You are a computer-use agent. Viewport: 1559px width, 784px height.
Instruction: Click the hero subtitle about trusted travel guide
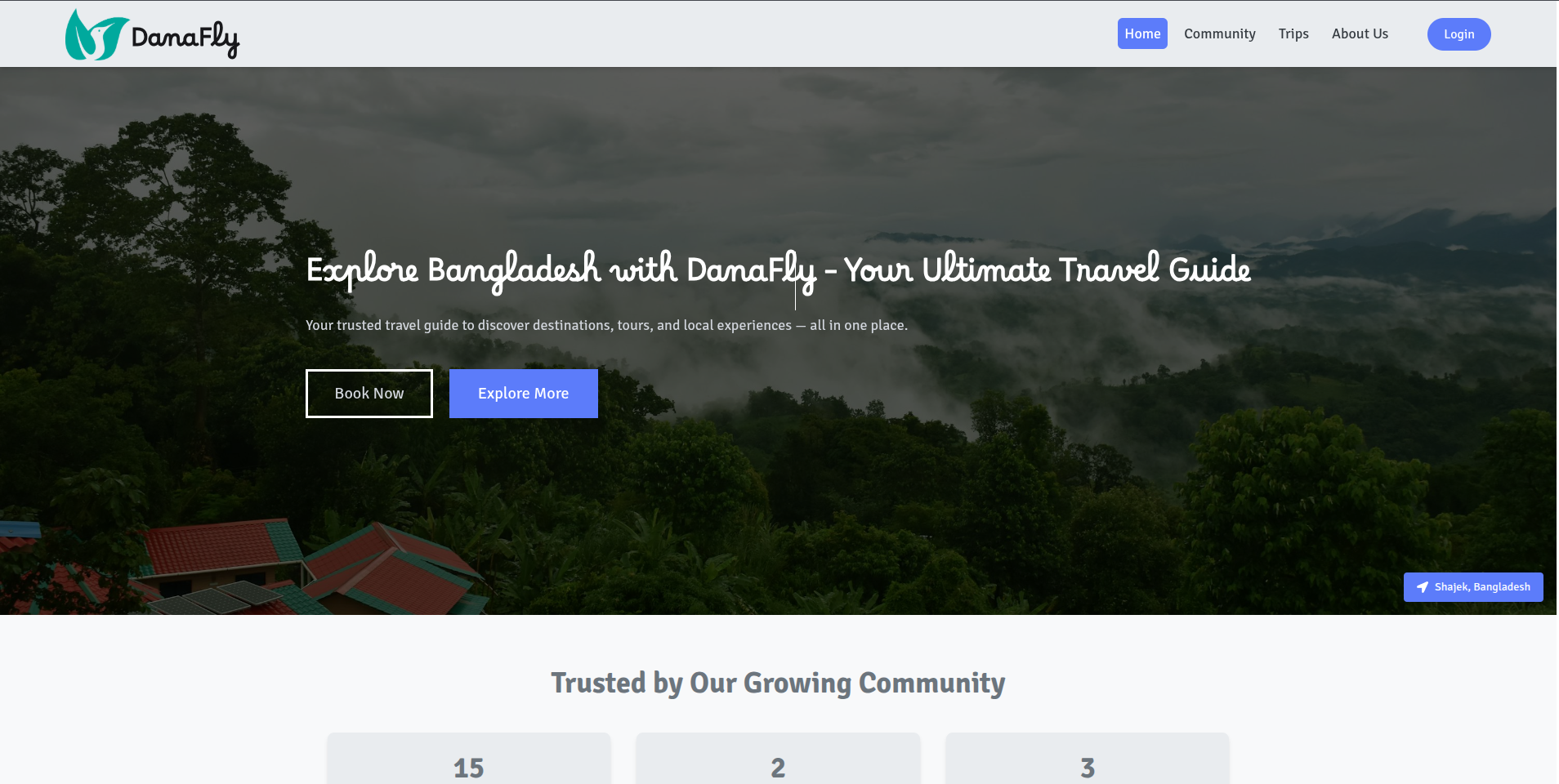(x=606, y=325)
